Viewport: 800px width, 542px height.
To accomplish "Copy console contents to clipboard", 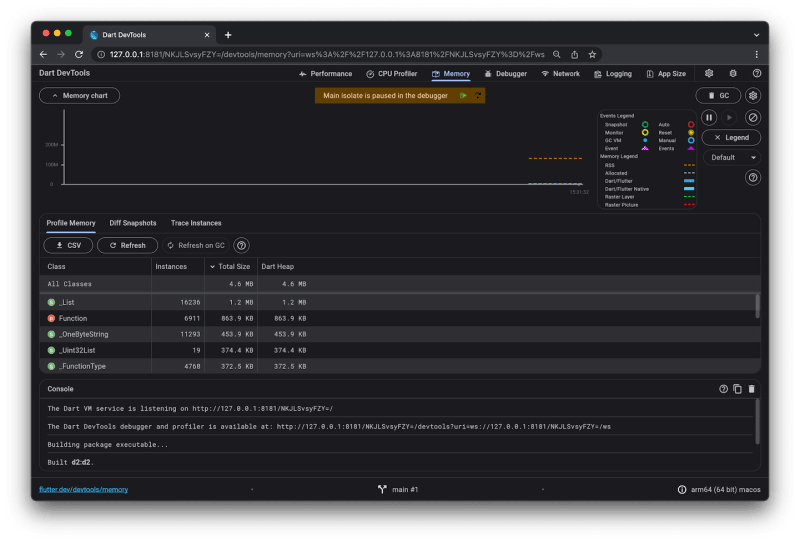I will [x=737, y=389].
